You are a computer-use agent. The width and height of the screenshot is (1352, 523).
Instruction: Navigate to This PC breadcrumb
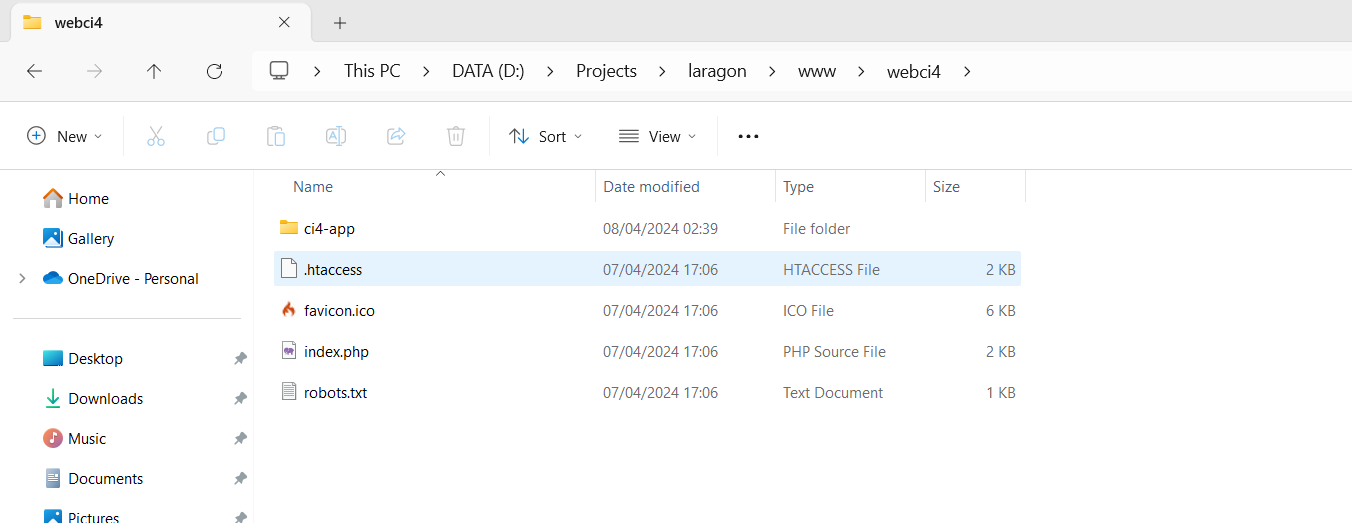(372, 71)
